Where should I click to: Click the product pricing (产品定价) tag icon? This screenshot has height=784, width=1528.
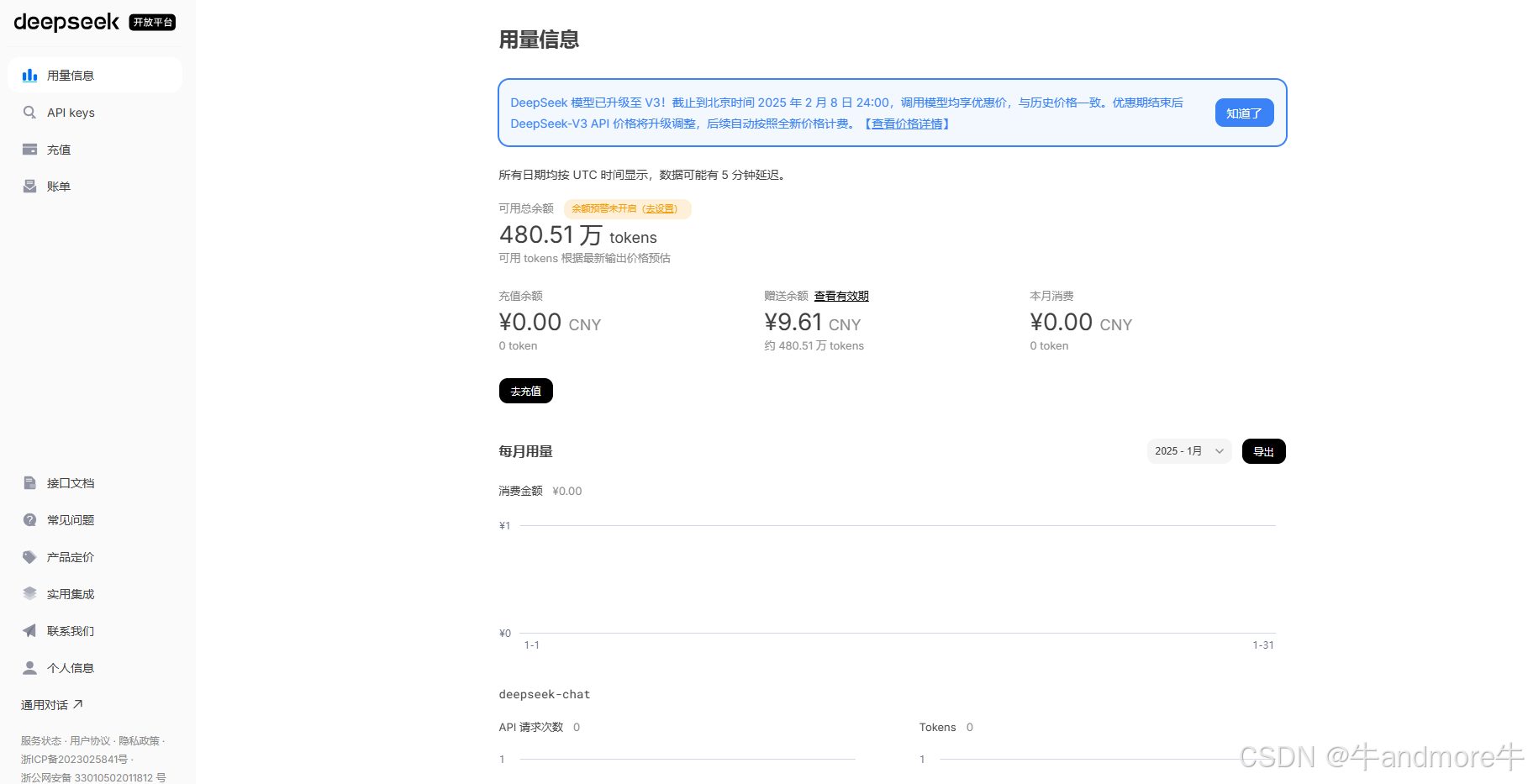[29, 557]
